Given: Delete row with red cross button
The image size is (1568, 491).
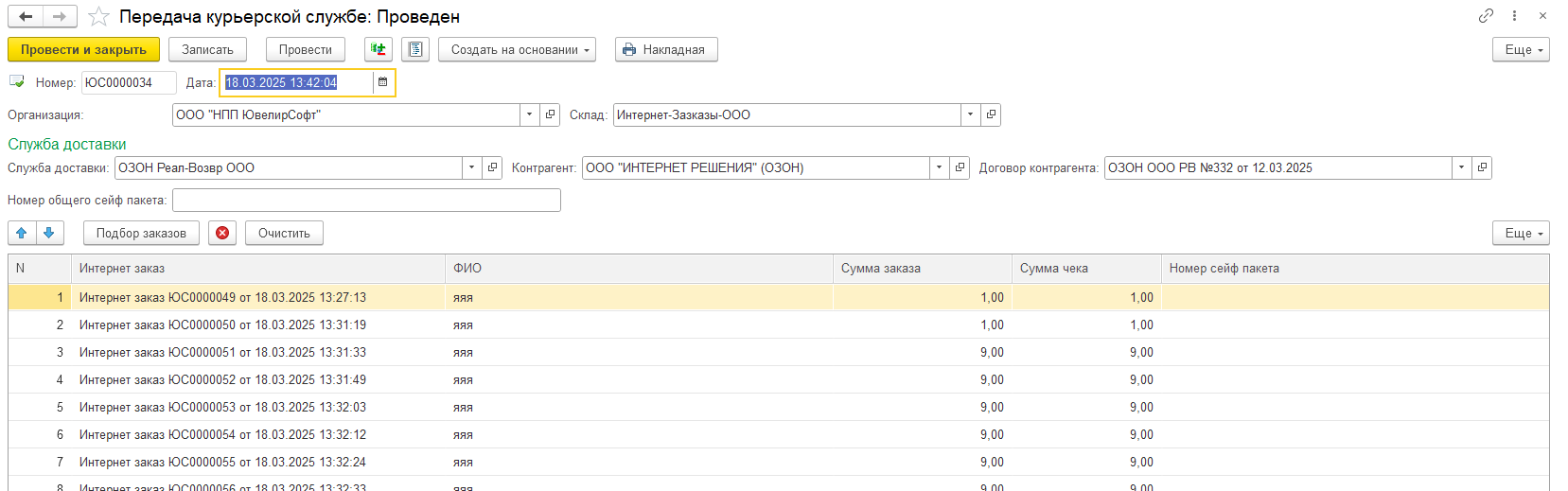Looking at the screenshot, I should [x=222, y=233].
